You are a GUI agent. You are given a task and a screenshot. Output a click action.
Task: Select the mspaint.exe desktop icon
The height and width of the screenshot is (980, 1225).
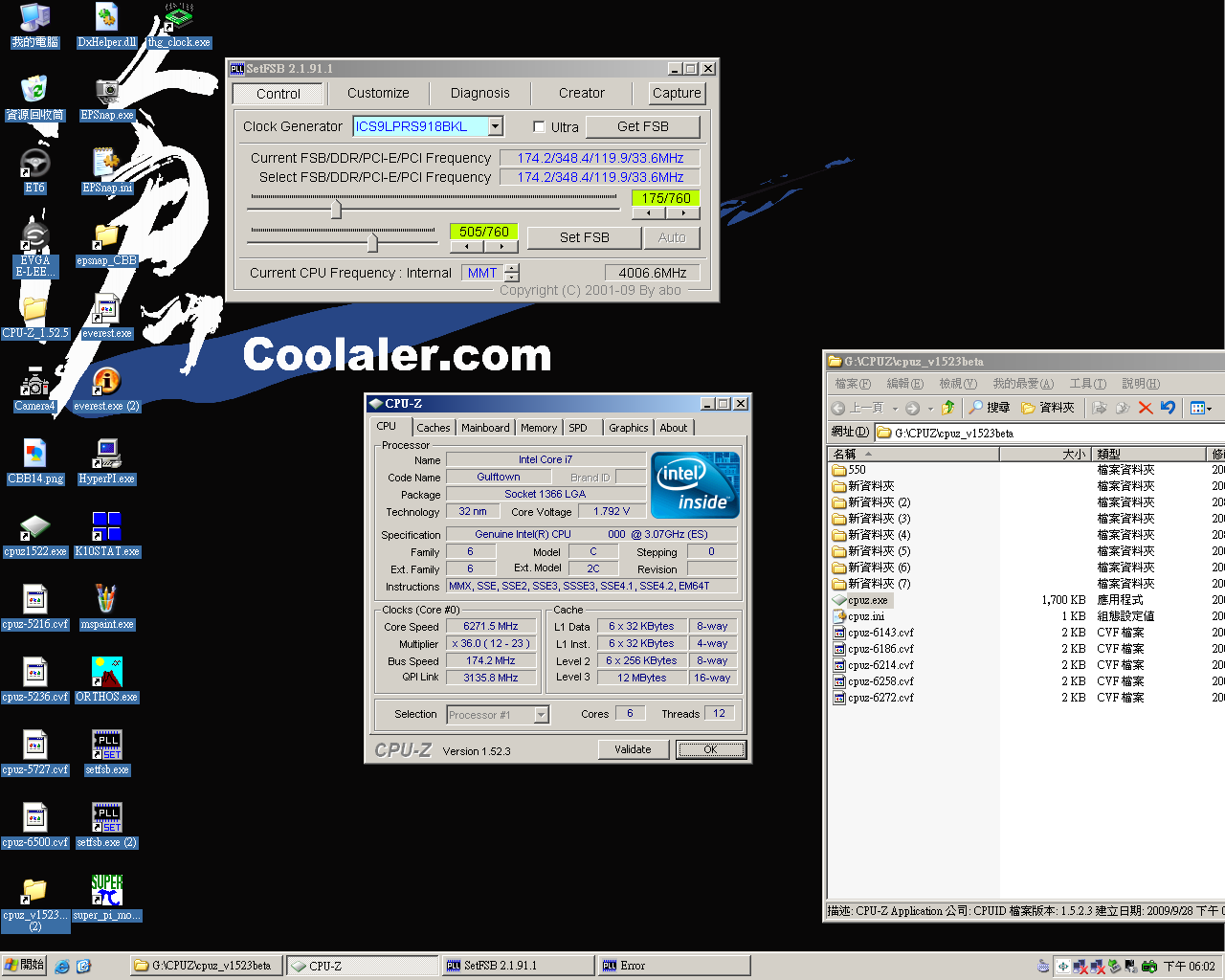coord(107,608)
